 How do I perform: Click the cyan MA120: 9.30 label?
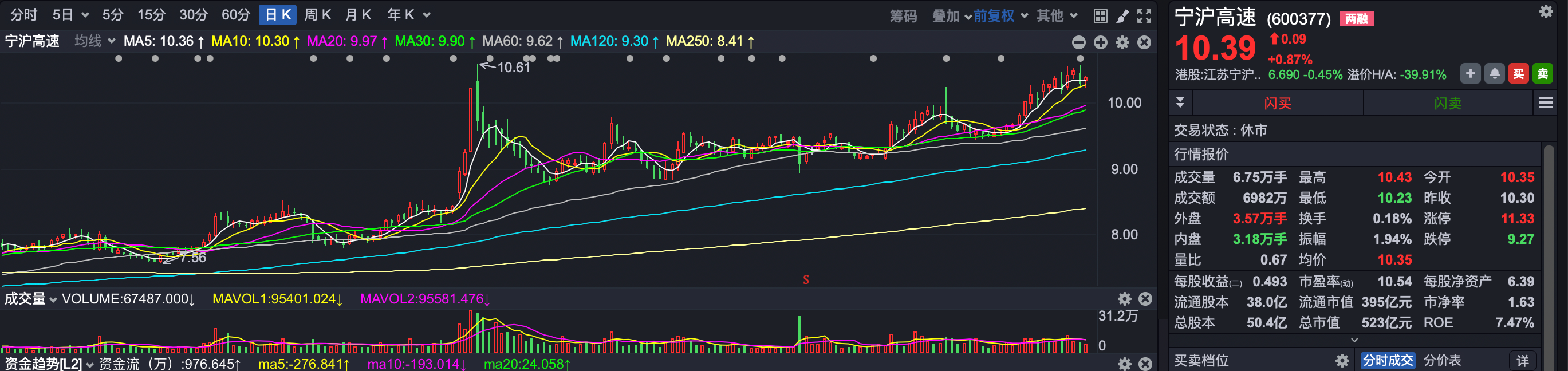[x=615, y=41]
